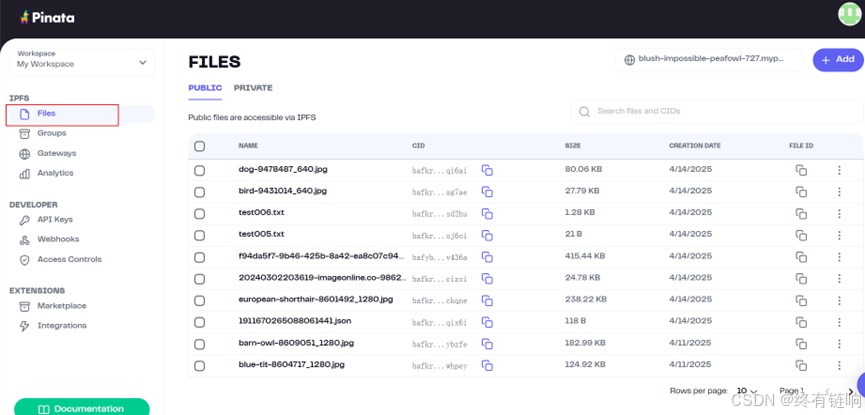Image resolution: width=865 pixels, height=415 pixels.
Task: Copy CID of dog-9478487_640.jpg
Action: point(487,170)
